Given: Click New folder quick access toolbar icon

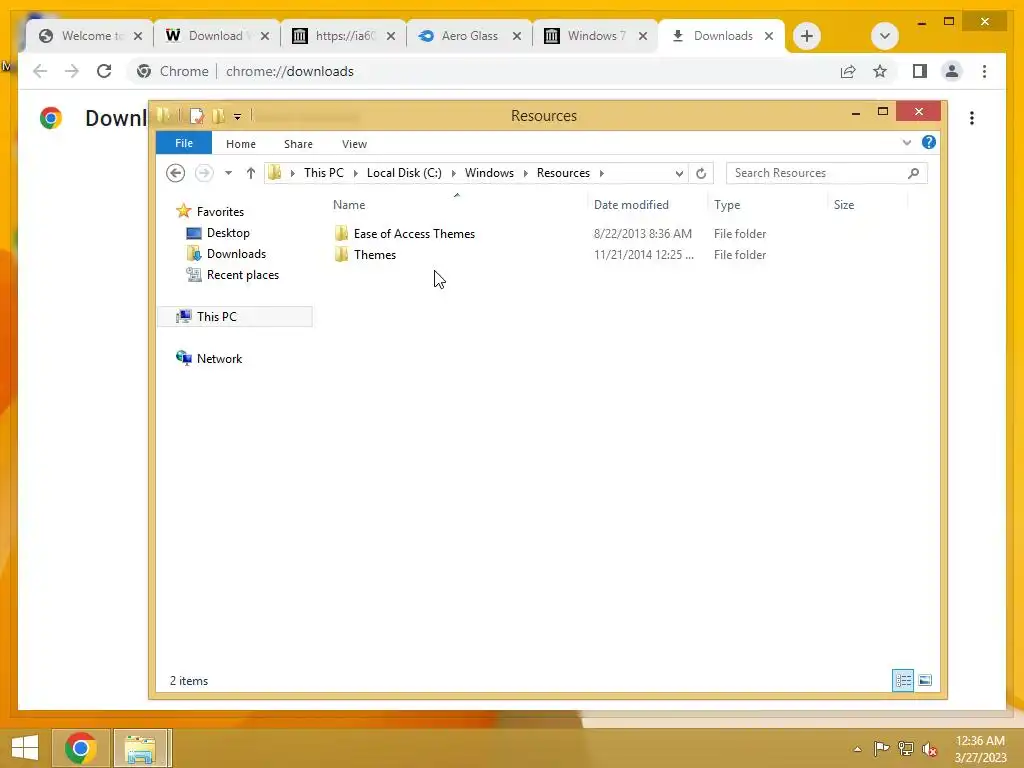Looking at the screenshot, I should point(219,116).
